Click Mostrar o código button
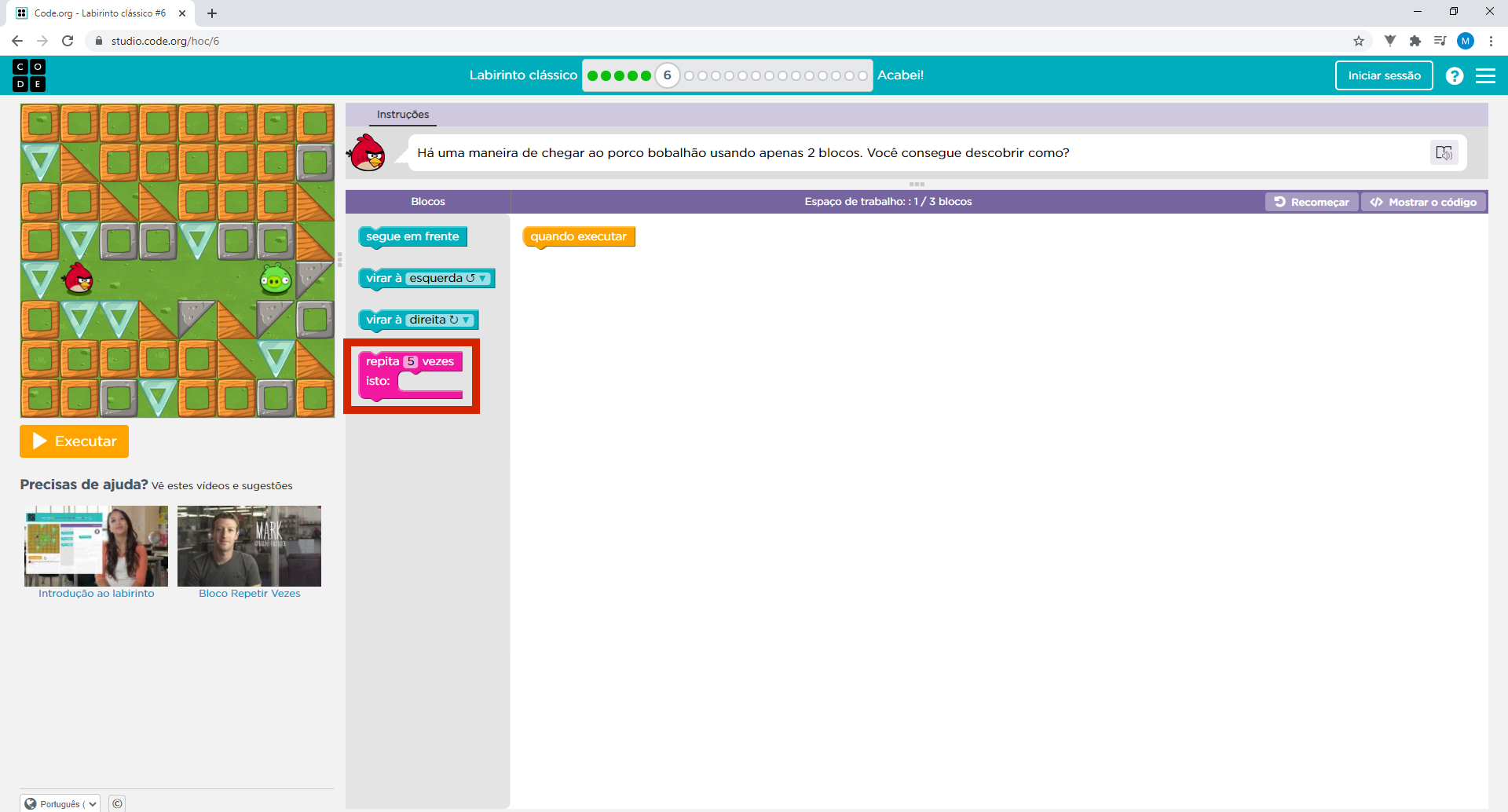Viewport: 1508px width, 812px height. pyautogui.click(x=1424, y=202)
